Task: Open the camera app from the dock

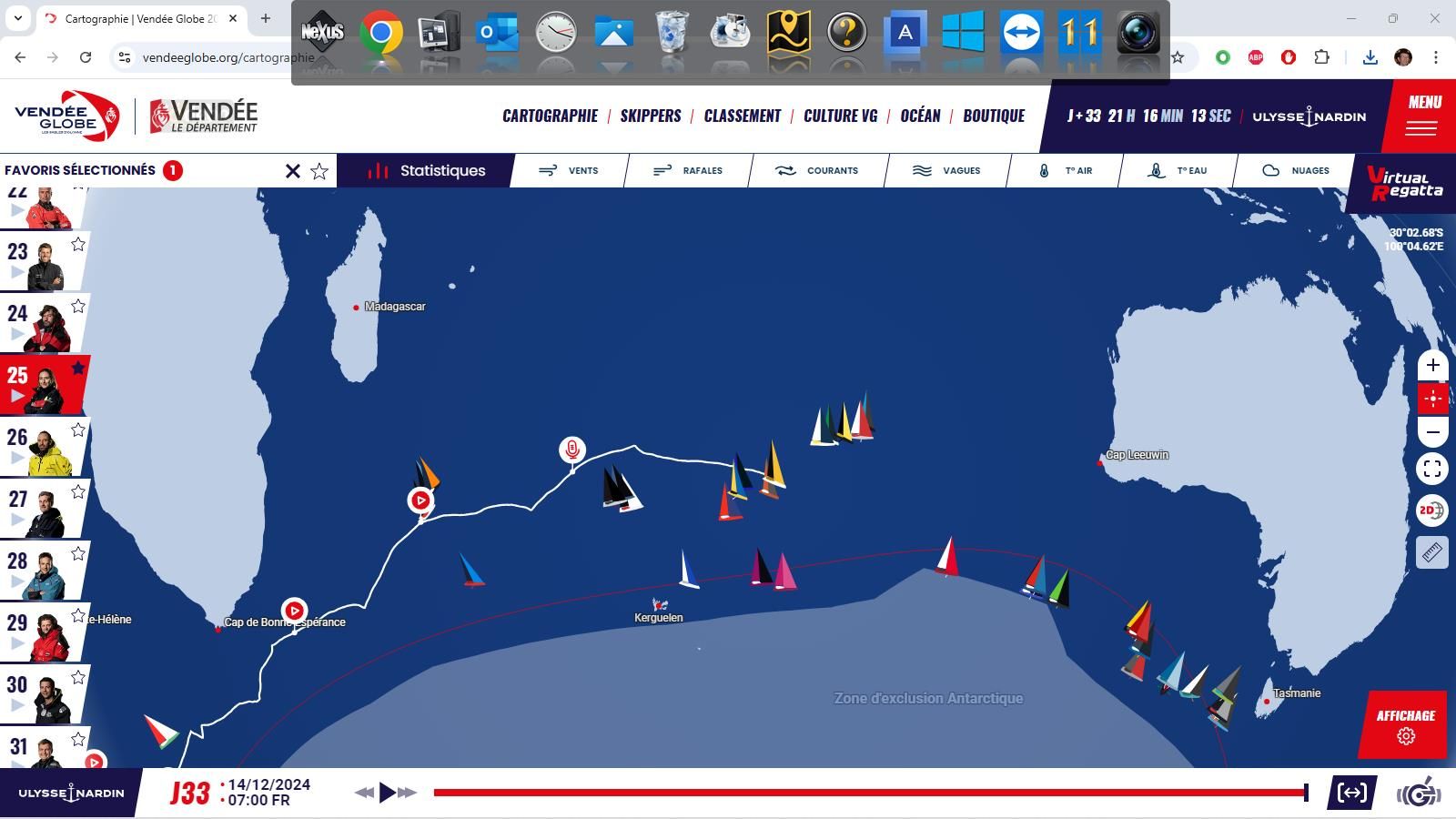Action: click(1137, 34)
